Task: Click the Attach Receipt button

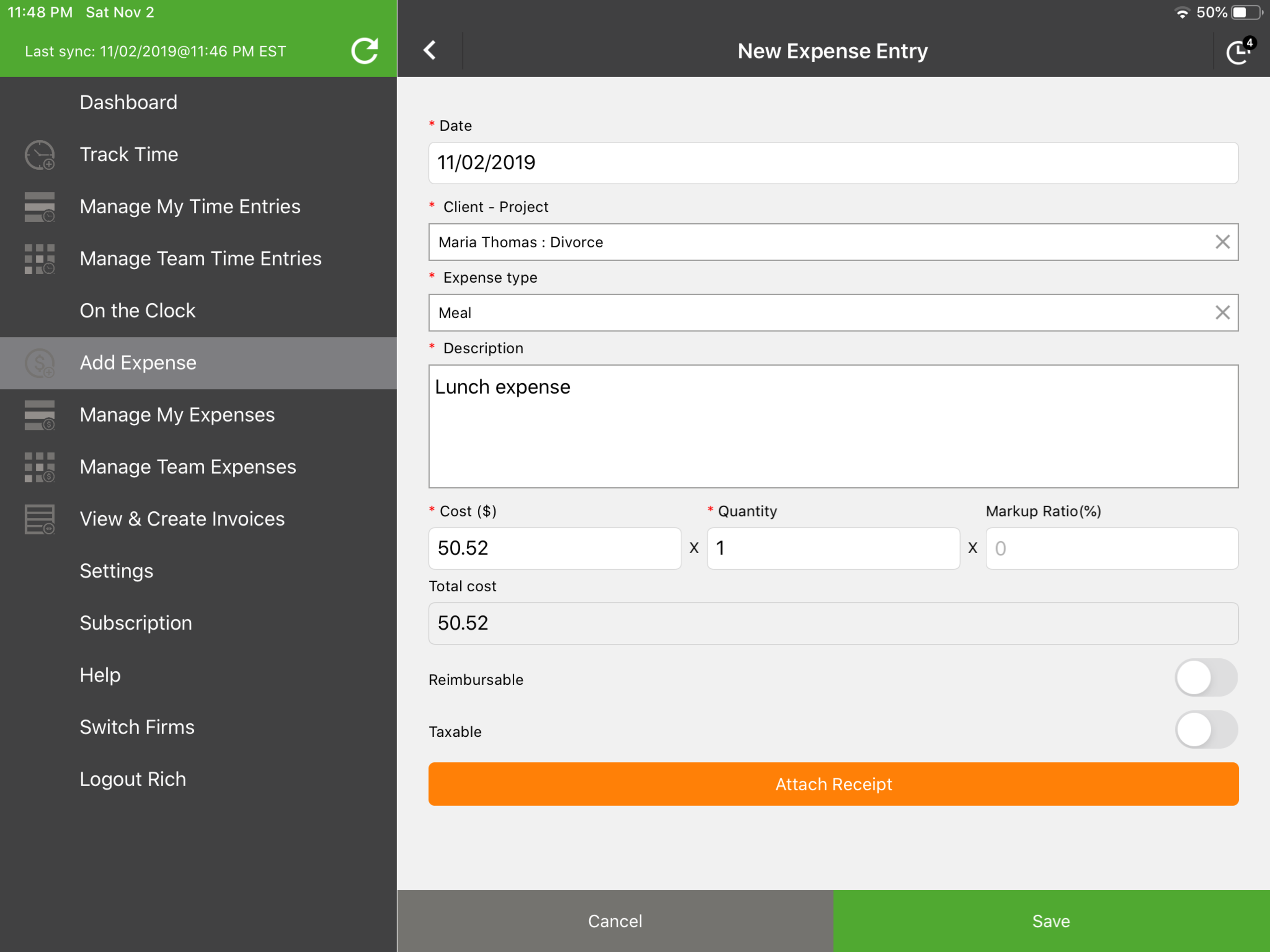Action: point(833,784)
